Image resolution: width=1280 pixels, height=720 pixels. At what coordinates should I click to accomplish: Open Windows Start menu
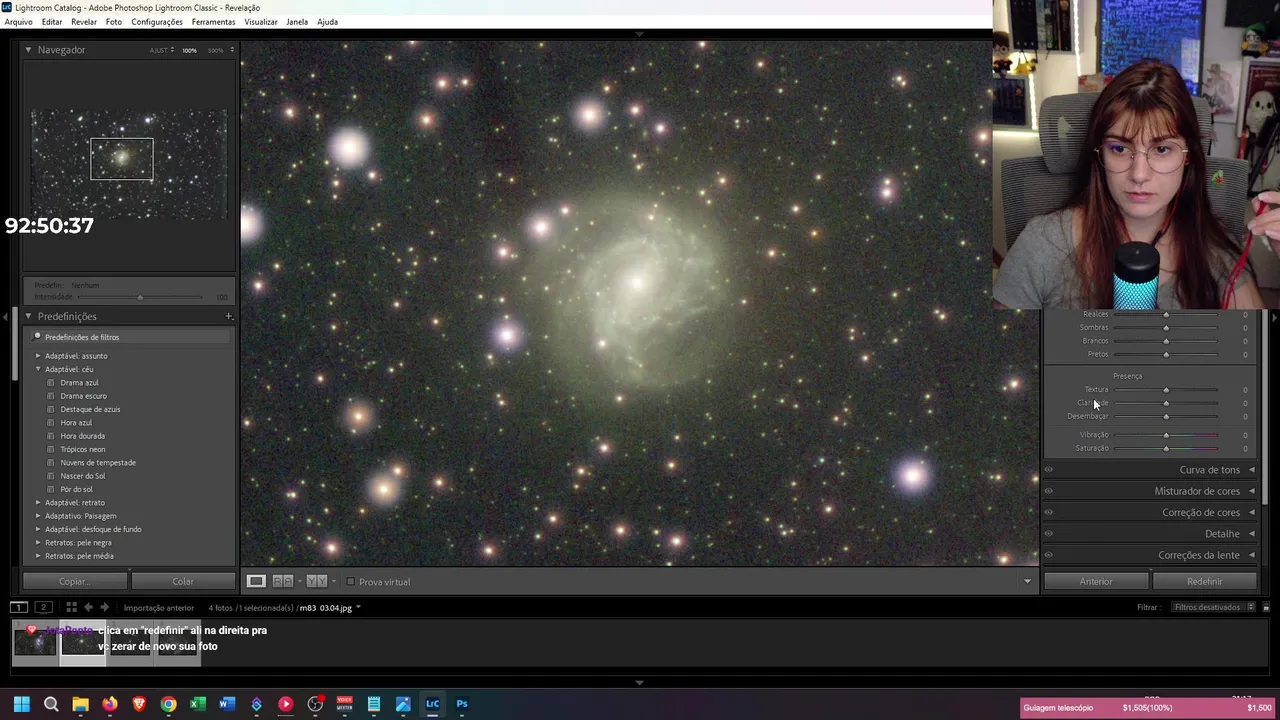click(x=21, y=704)
